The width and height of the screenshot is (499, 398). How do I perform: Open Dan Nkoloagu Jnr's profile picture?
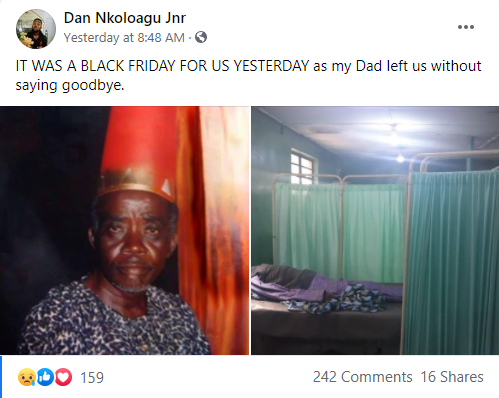tap(36, 29)
